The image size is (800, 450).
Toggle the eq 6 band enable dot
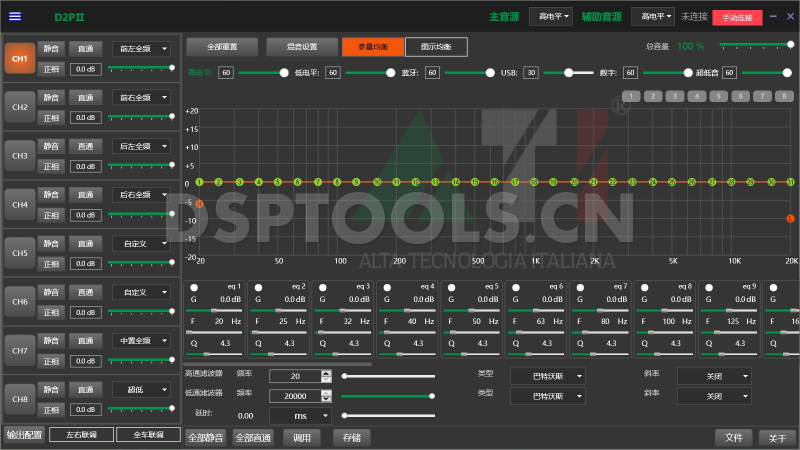[516, 287]
